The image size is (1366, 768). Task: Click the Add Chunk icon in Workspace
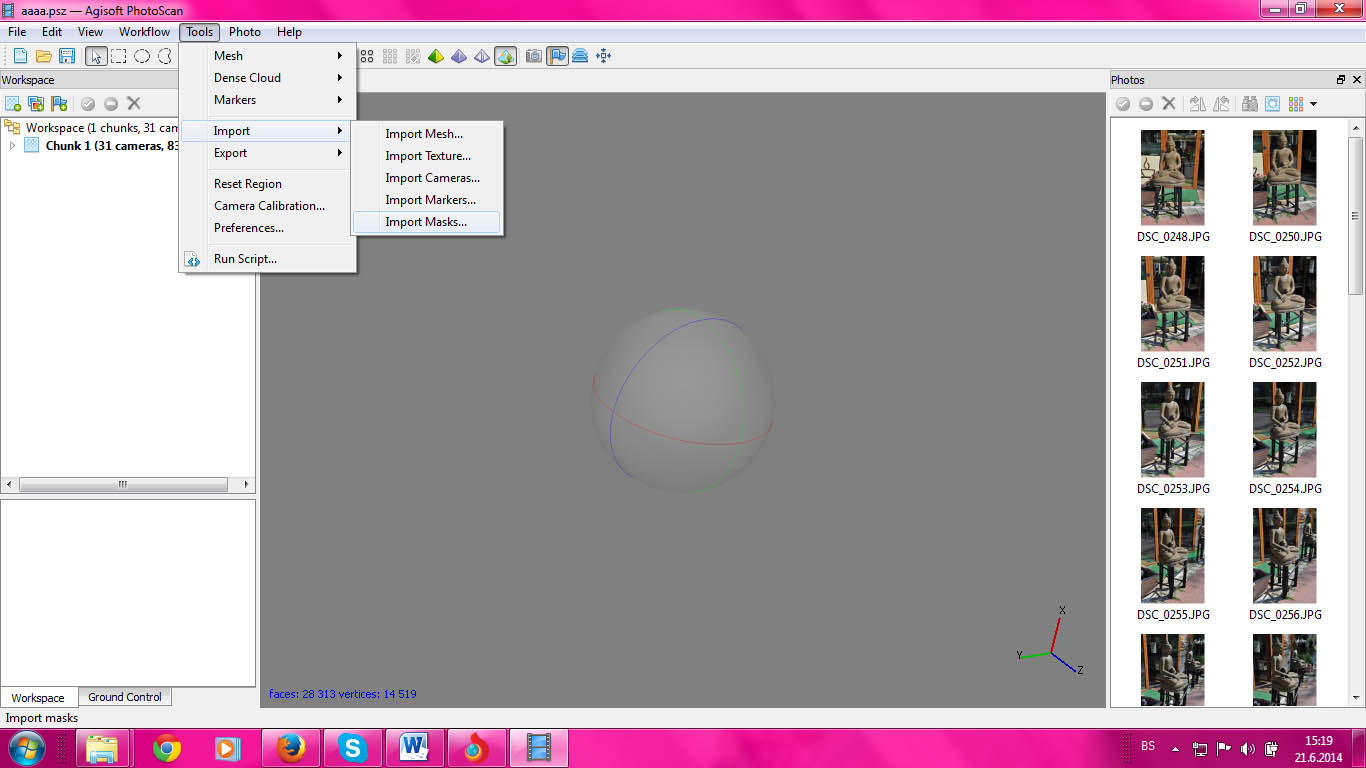coord(13,103)
